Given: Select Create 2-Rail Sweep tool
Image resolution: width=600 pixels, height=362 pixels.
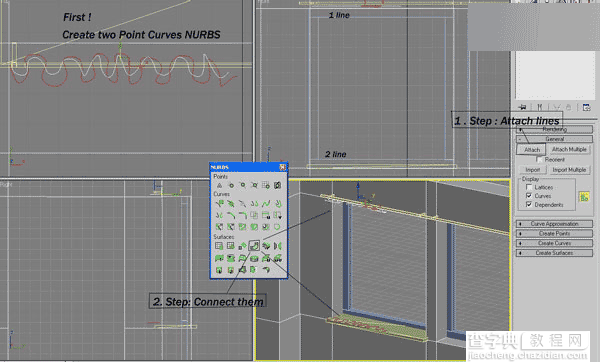Looking at the screenshot, I should [x=231, y=270].
